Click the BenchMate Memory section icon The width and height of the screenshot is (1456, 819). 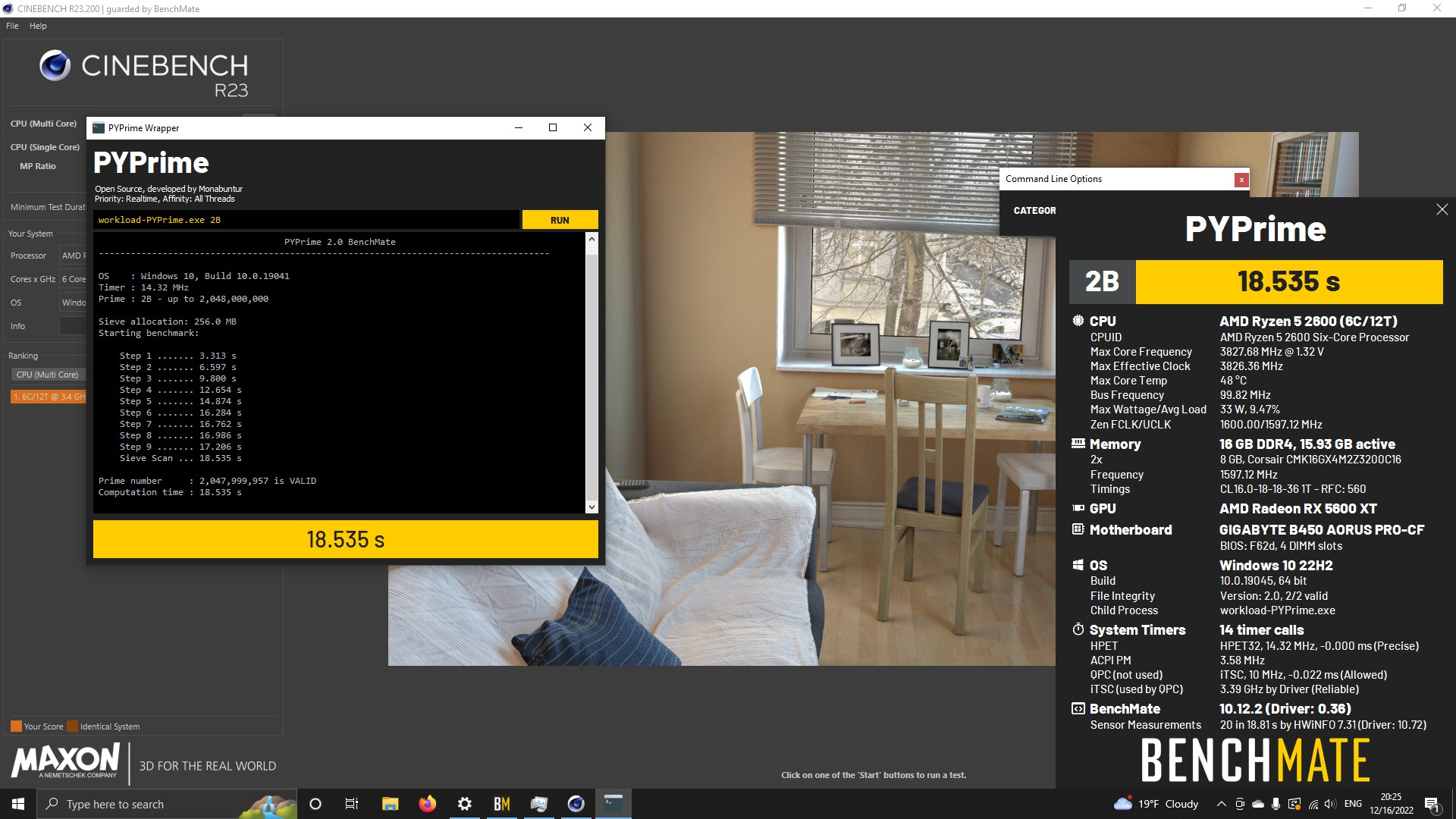click(x=1078, y=444)
